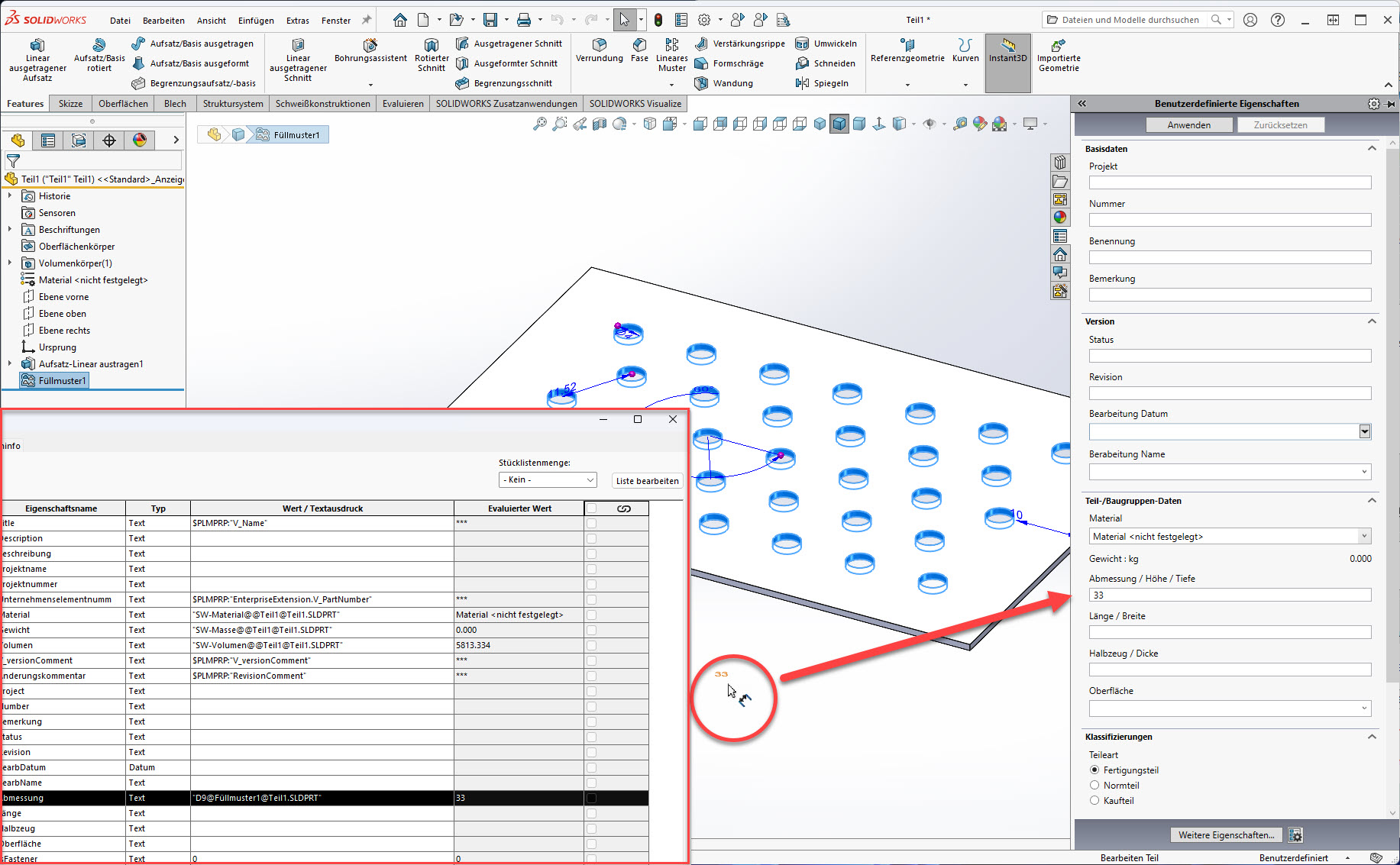Activate the Verrundung tool
Image resolution: width=1400 pixels, height=865 pixels.
coord(600,50)
